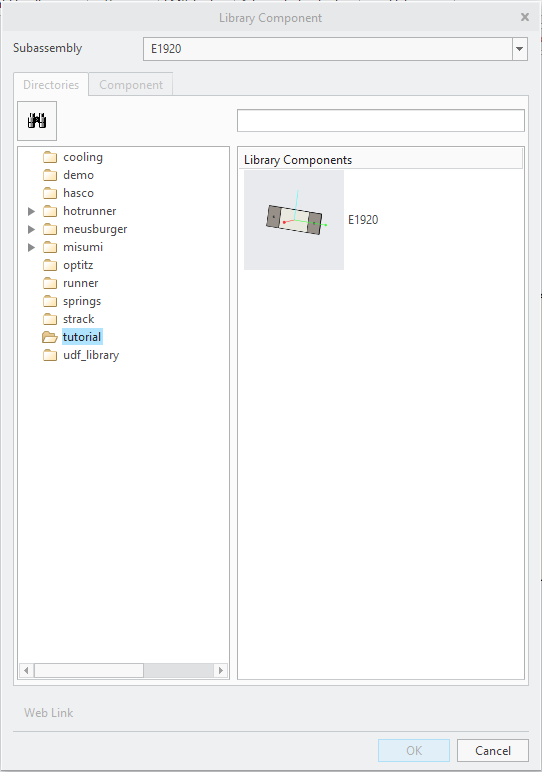This screenshot has width=542, height=772.
Task: Select the udf_library folder icon
Action: click(x=50, y=355)
